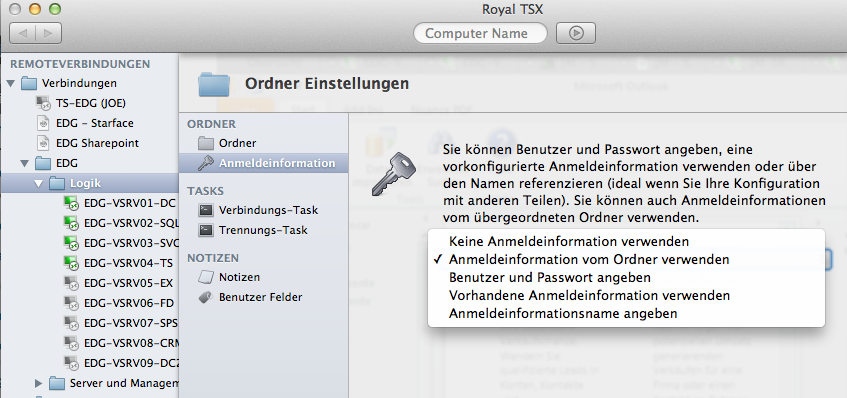Click the EDG-VSRV01-DC connected RDP icon
This screenshot has width=847, height=398.
(x=71, y=203)
